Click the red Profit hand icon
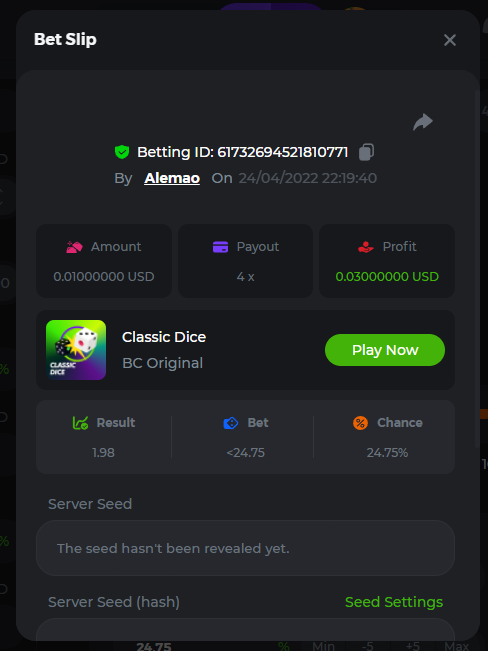 point(365,247)
